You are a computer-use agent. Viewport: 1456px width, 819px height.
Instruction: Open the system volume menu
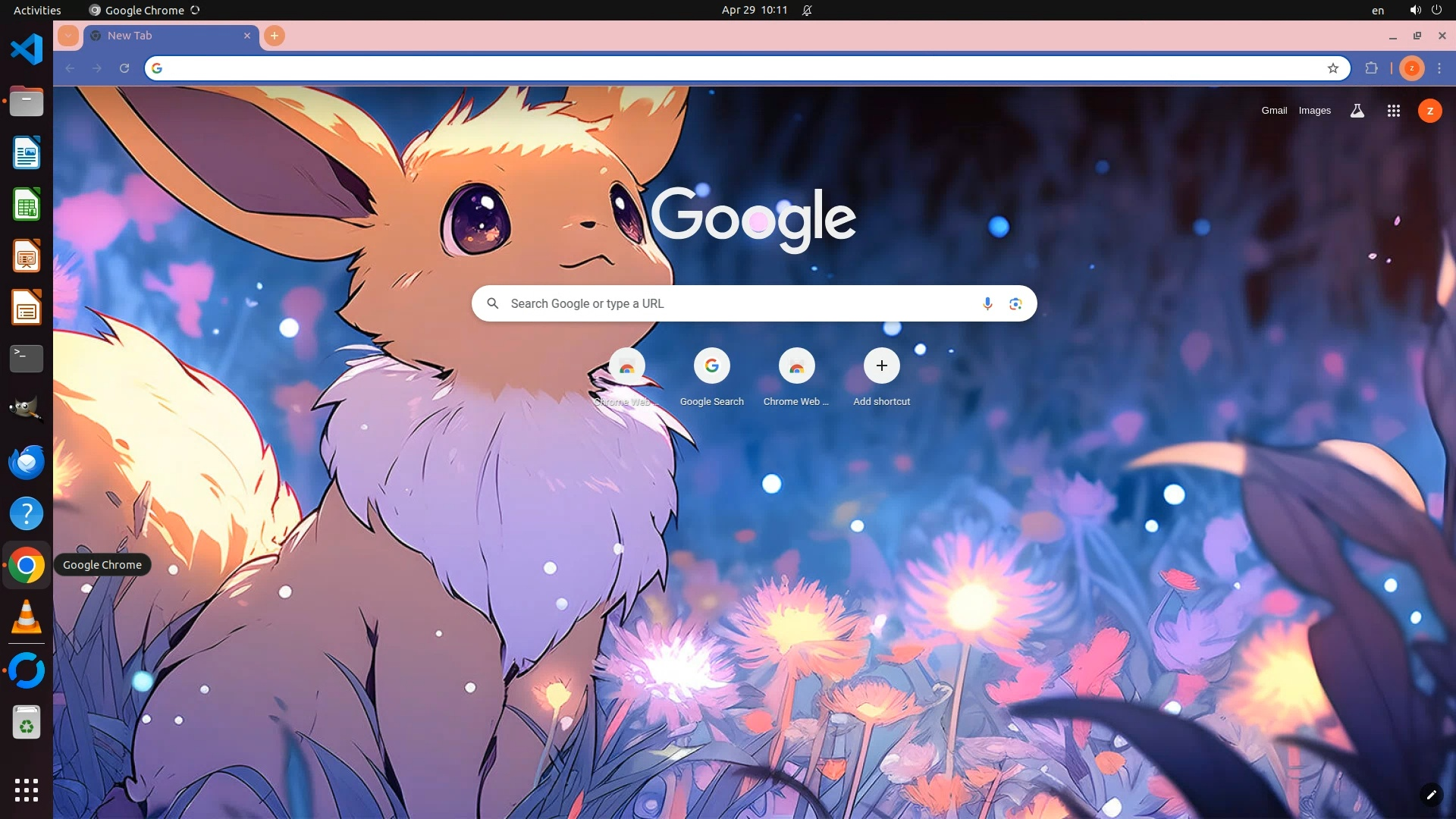[x=1415, y=10]
